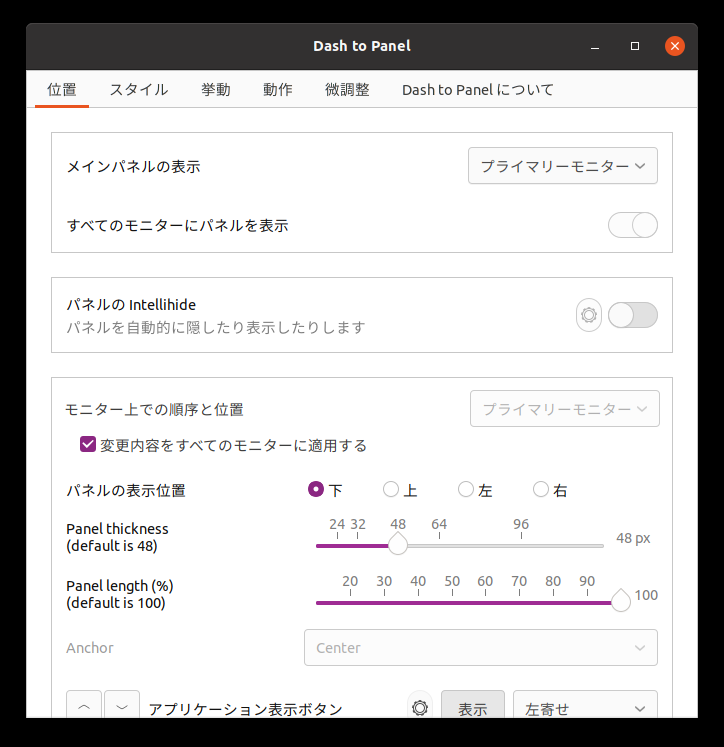This screenshot has height=747, width=724.
Task: Select panel position 左
Action: pos(466,489)
